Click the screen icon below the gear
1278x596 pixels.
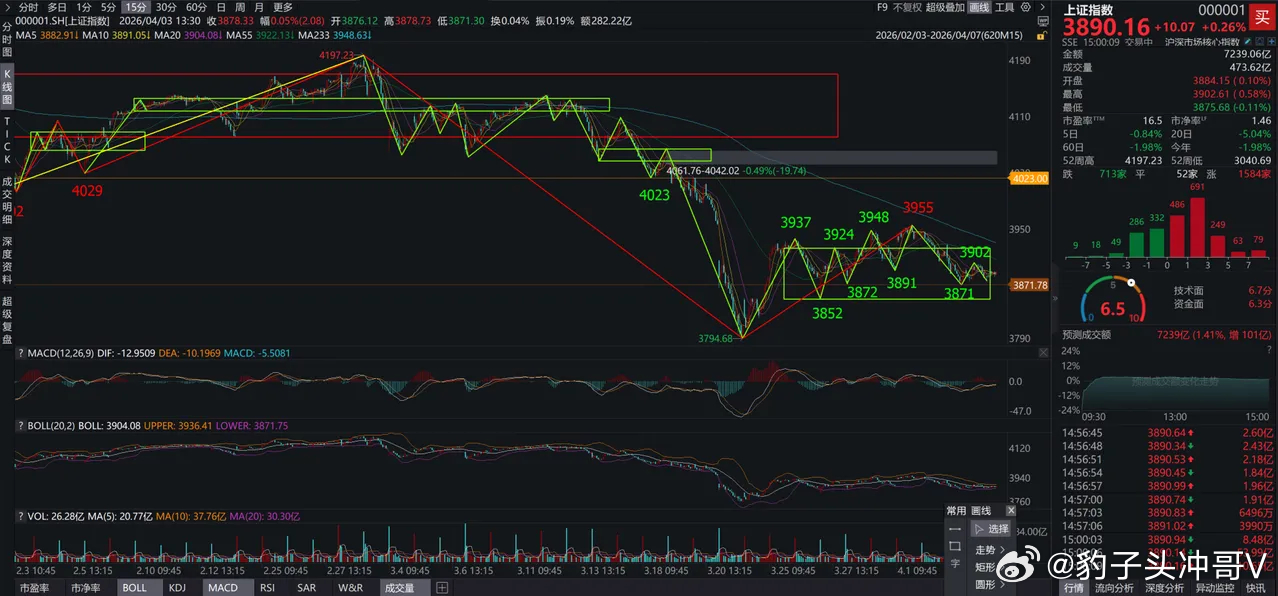click(x=1043, y=21)
